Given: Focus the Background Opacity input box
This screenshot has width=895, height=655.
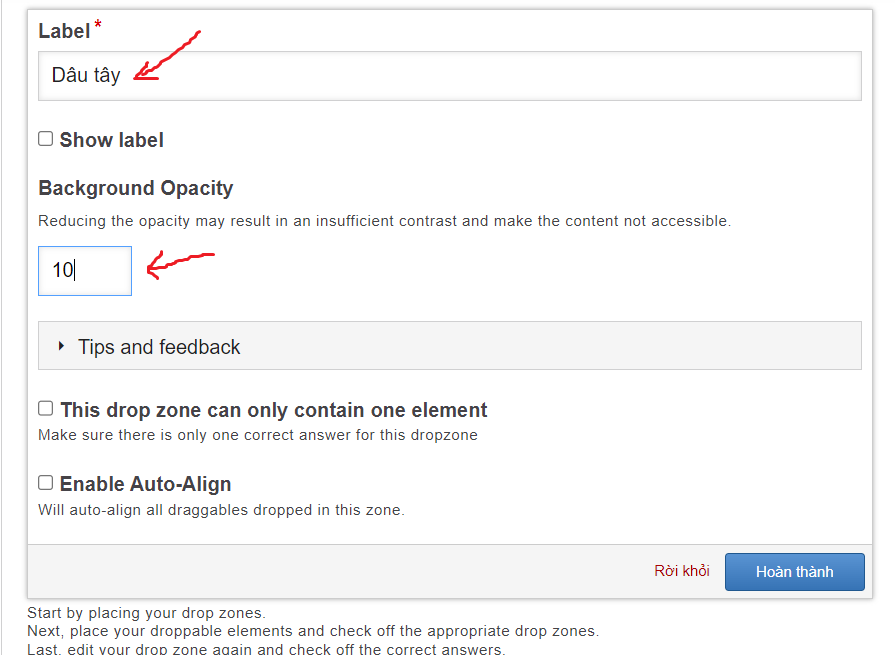Looking at the screenshot, I should tap(85, 270).
